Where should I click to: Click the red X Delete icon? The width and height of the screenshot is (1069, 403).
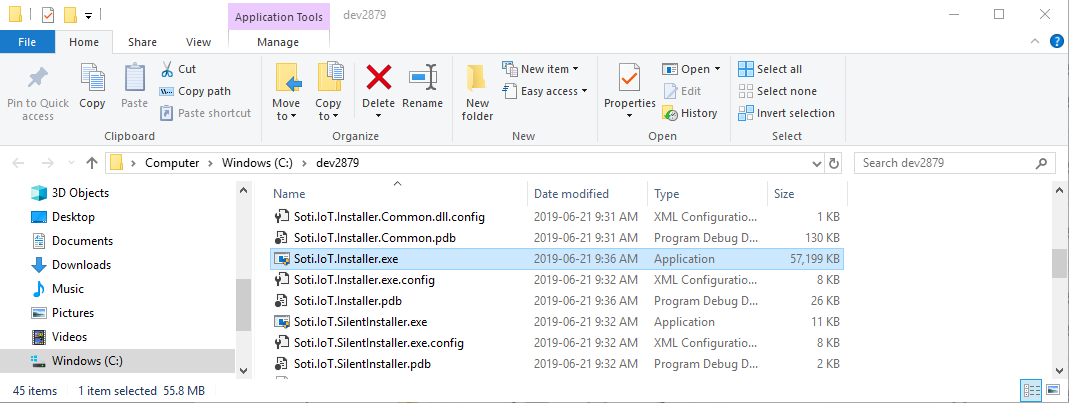coord(378,77)
